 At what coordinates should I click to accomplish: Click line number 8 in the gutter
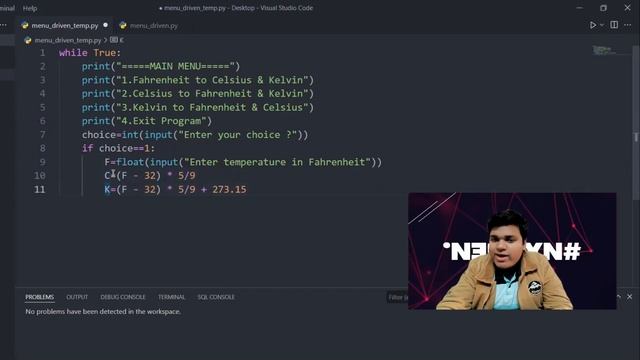pyautogui.click(x=42, y=148)
